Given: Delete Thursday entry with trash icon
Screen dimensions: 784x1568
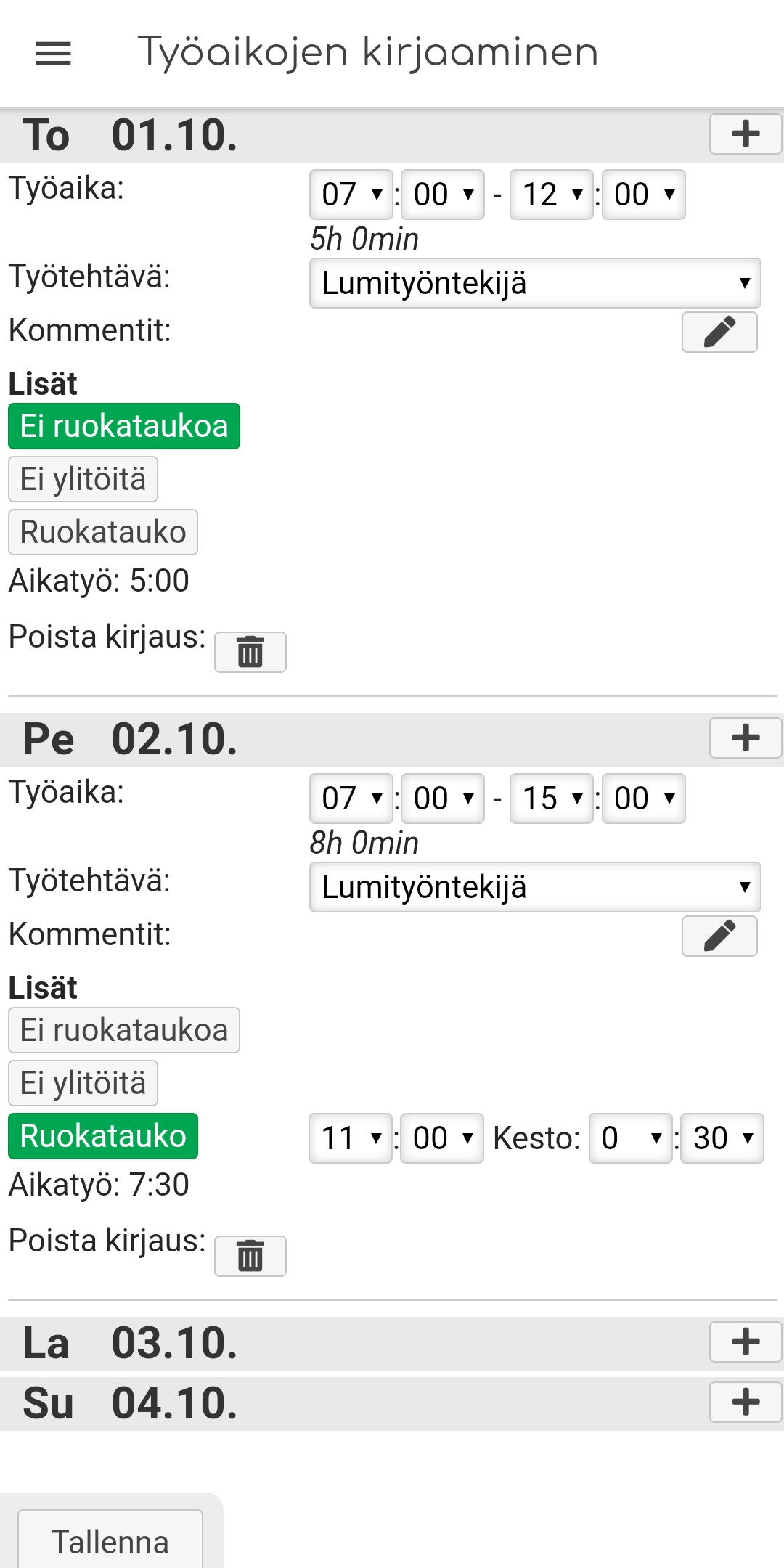Looking at the screenshot, I should (250, 652).
